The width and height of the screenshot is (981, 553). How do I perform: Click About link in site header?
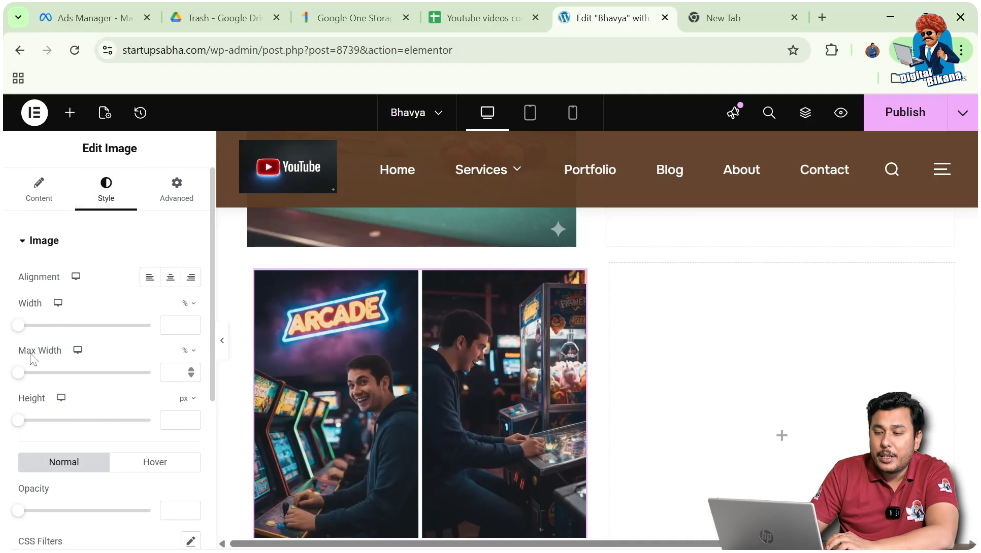click(741, 170)
